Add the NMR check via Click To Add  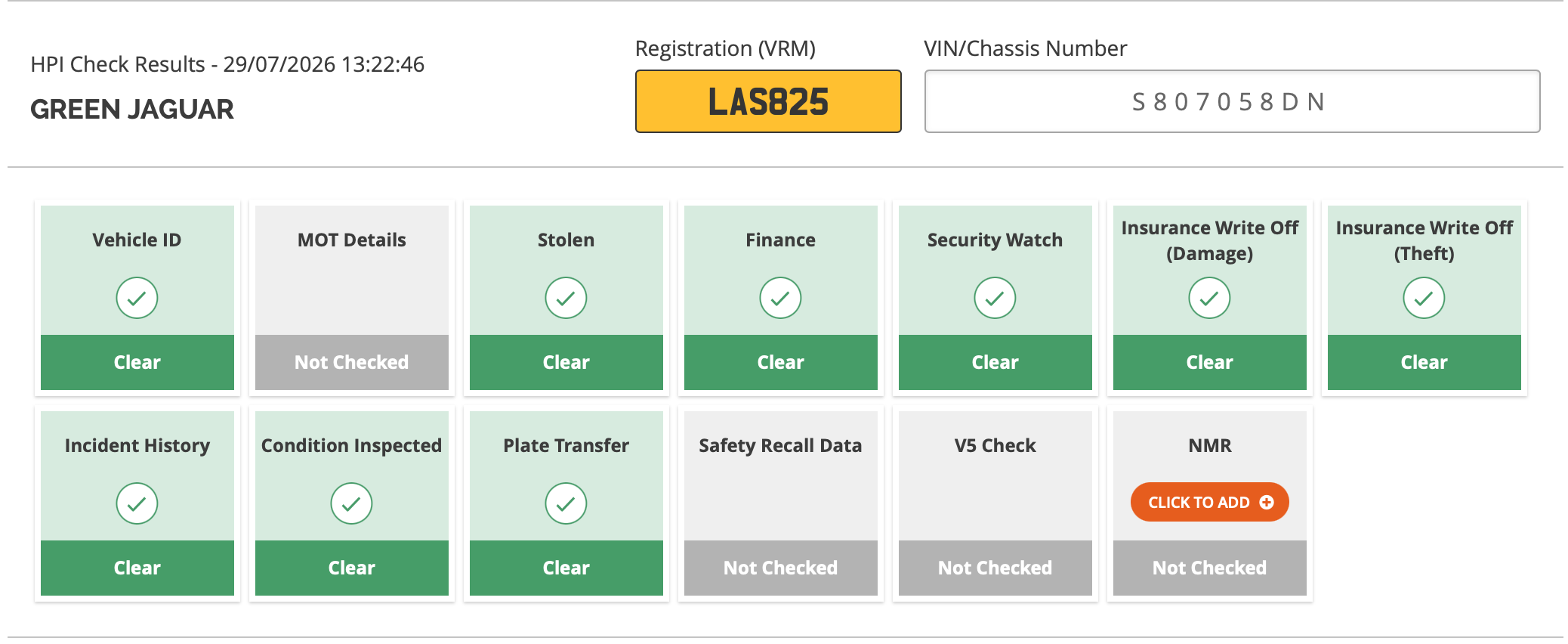pos(1209,502)
